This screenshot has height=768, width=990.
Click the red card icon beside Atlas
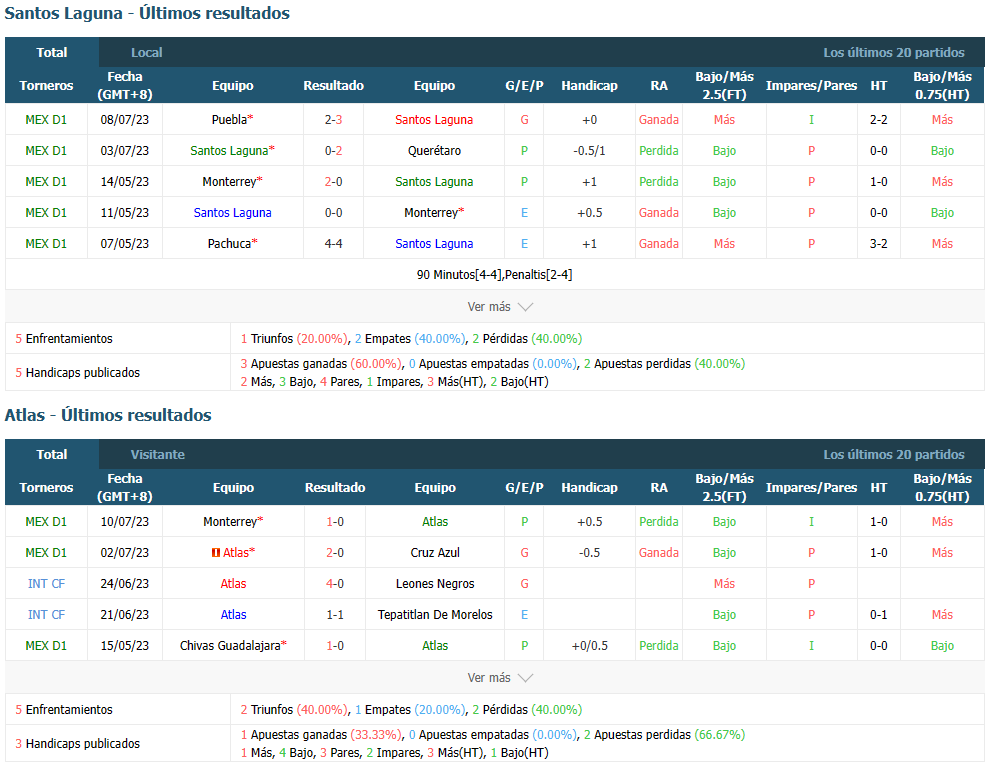tap(215, 553)
